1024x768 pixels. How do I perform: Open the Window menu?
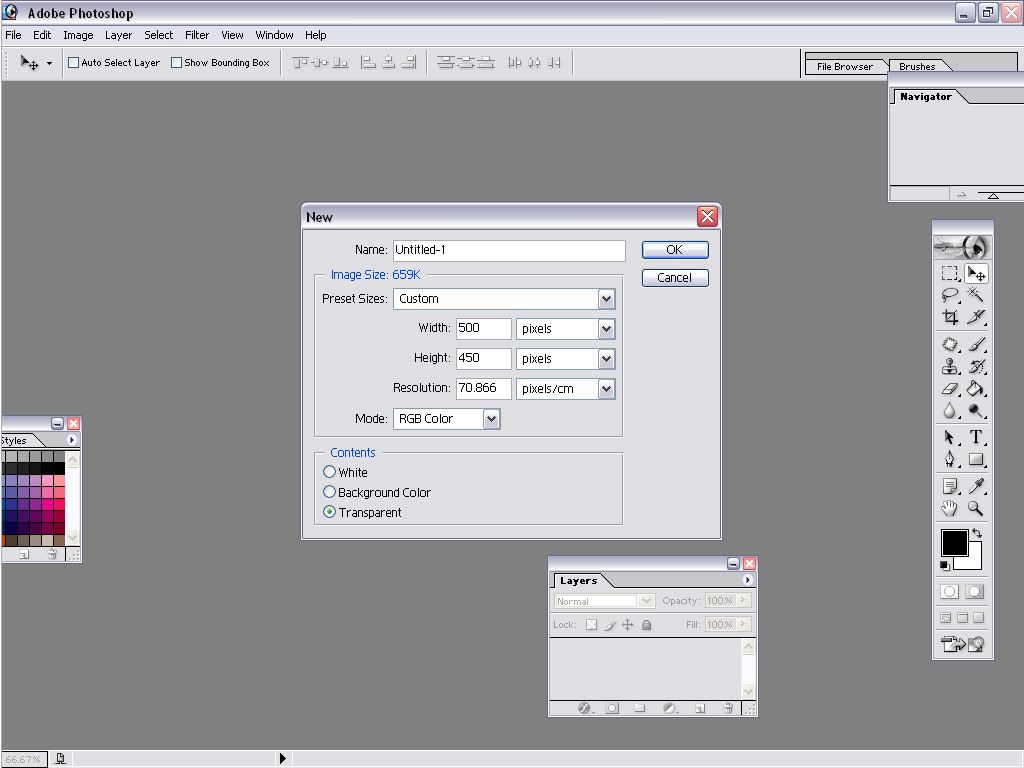274,35
